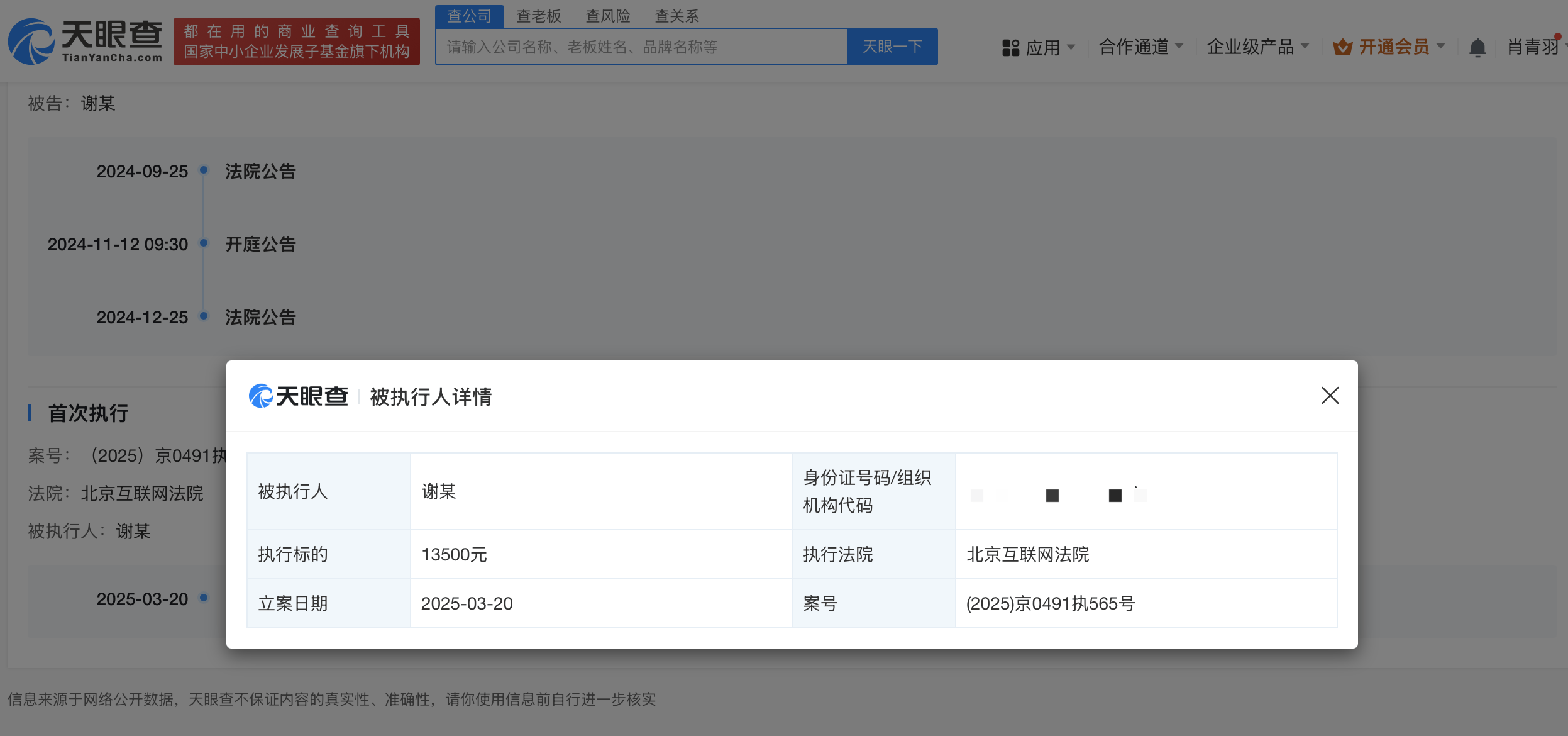The image size is (1568, 736).
Task: Click the 天眼一下 search button
Action: (892, 47)
